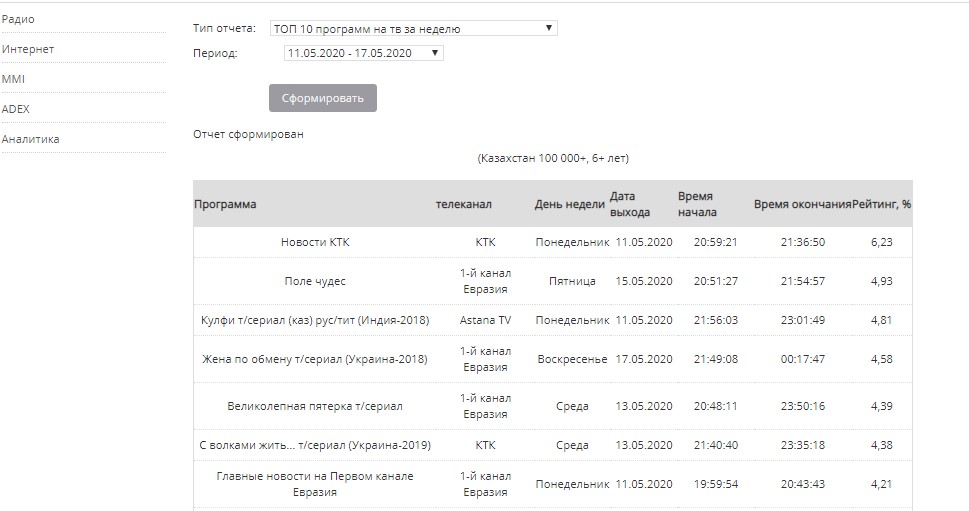Click the Время окончания column header
The height and width of the screenshot is (511, 969).
(802, 204)
